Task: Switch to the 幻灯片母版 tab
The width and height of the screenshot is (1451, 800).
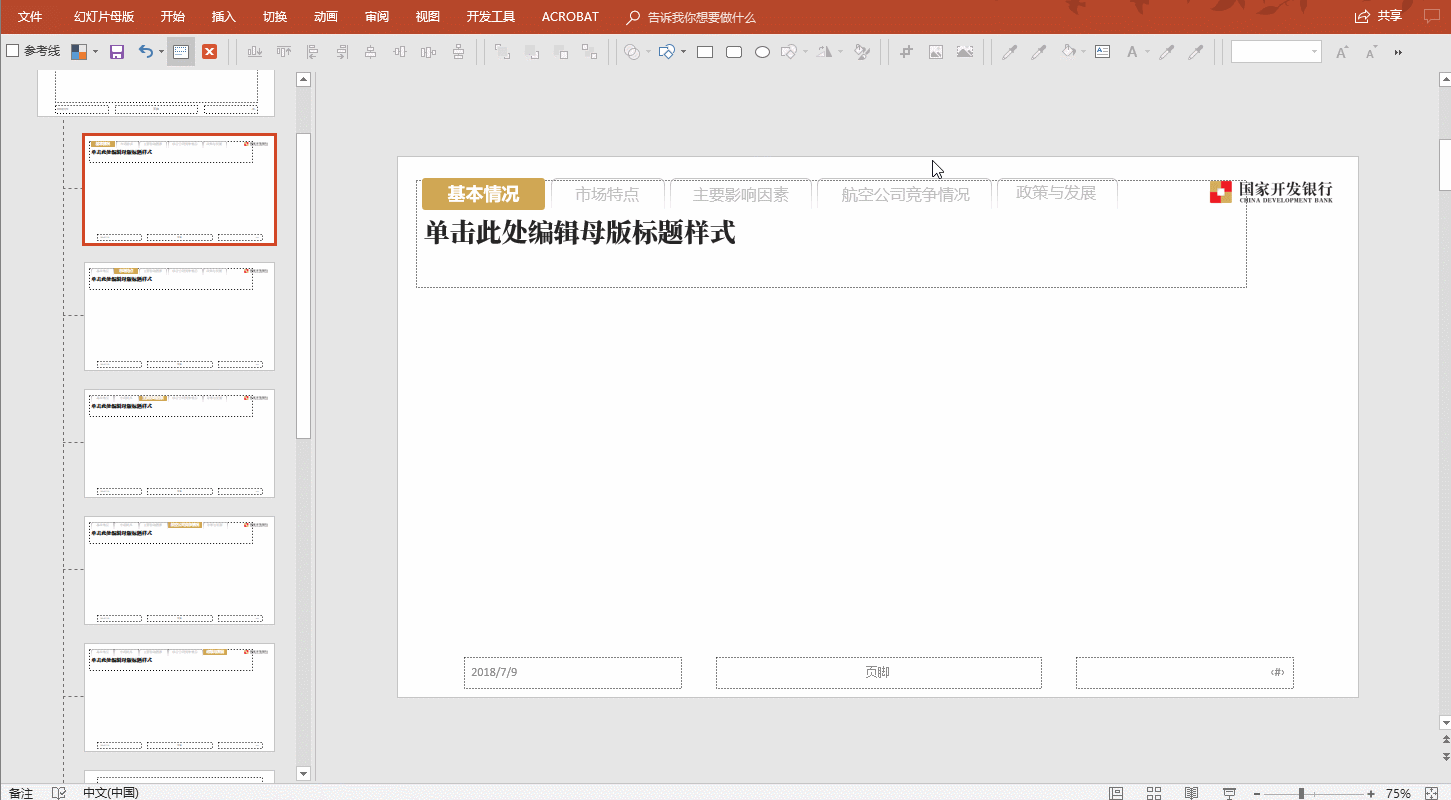Action: 104,17
